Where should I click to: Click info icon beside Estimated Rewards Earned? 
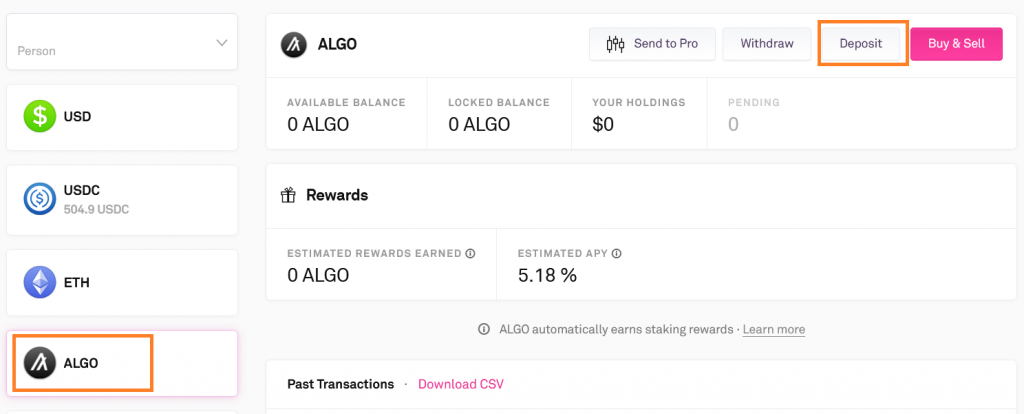point(470,253)
